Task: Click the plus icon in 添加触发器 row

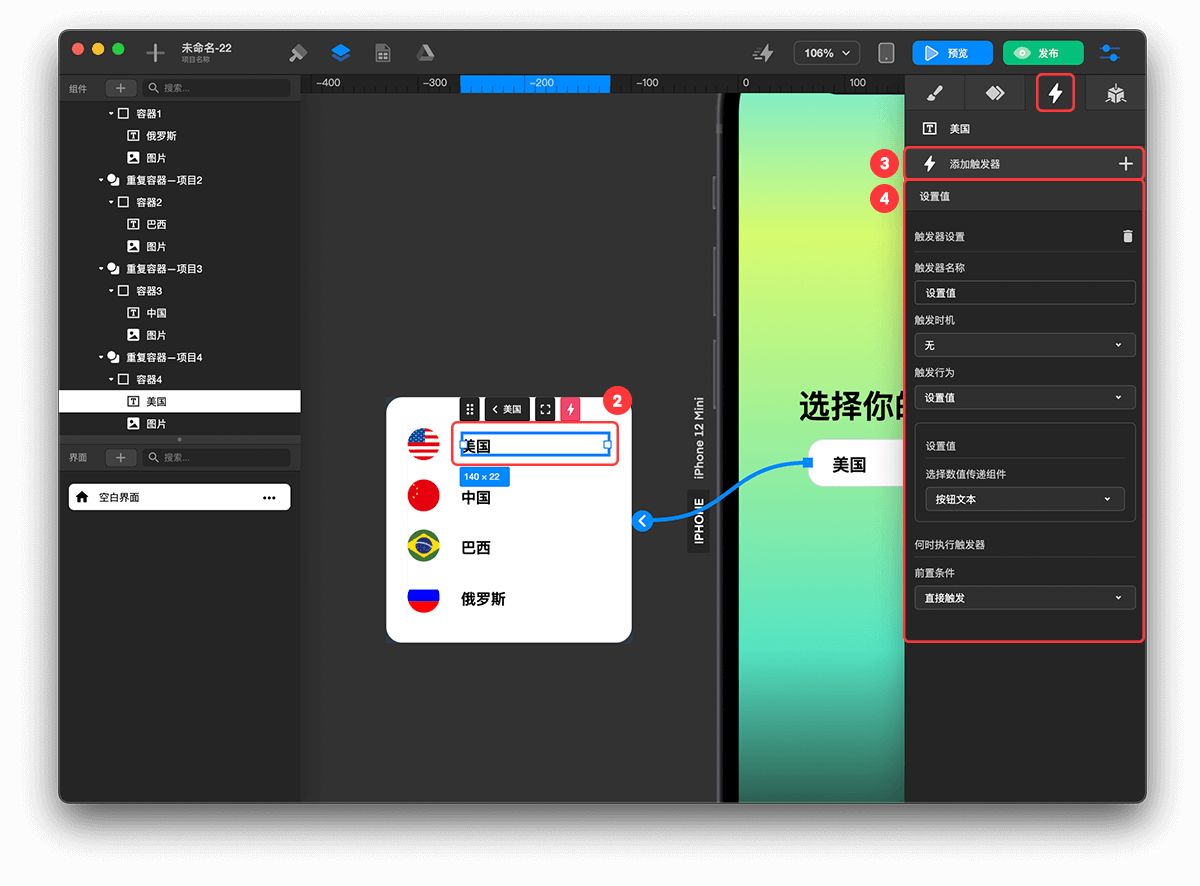Action: point(1125,164)
